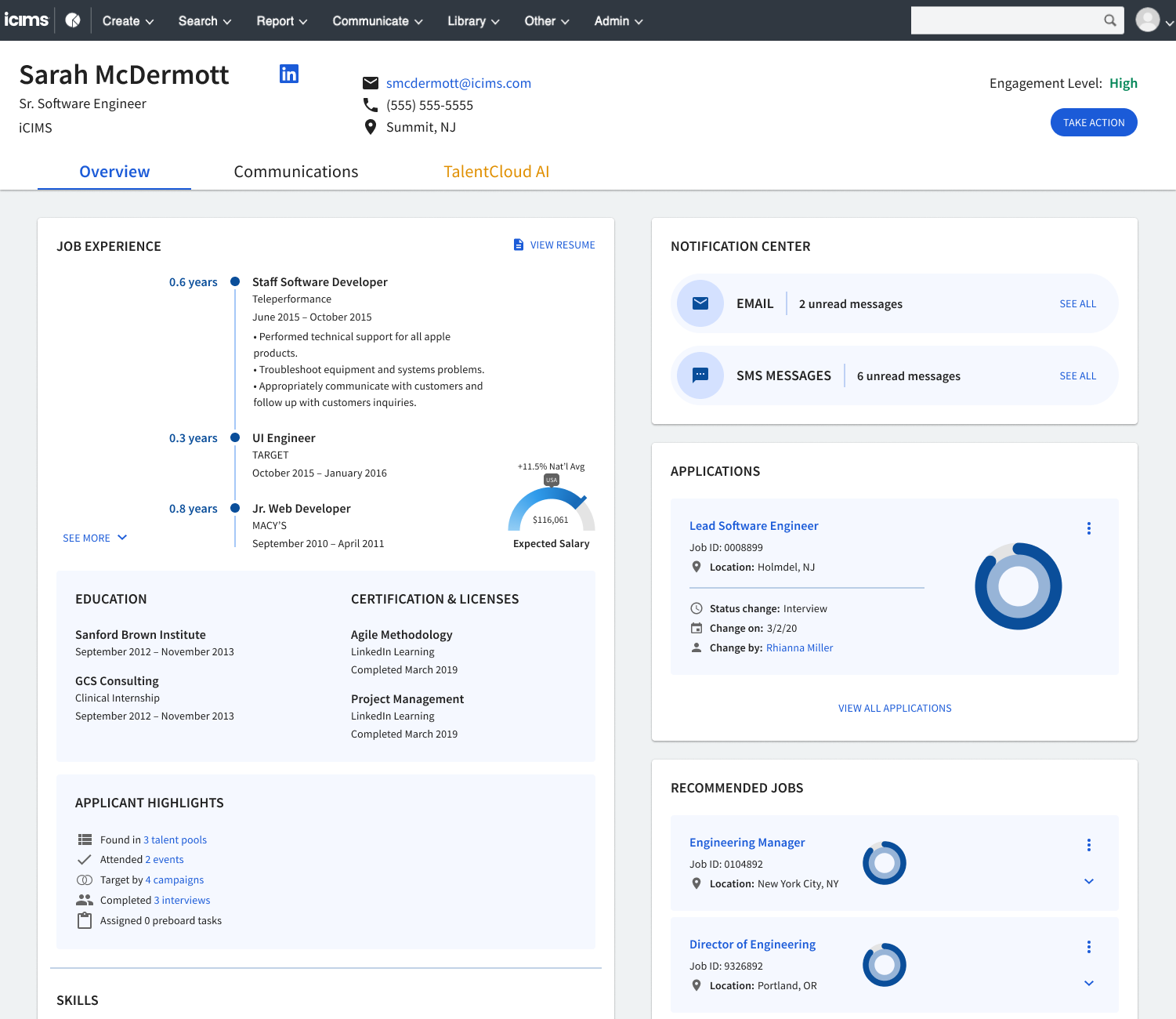Click the Rhianna Miller link
Image resolution: width=1176 pixels, height=1019 pixels.
coord(799,647)
